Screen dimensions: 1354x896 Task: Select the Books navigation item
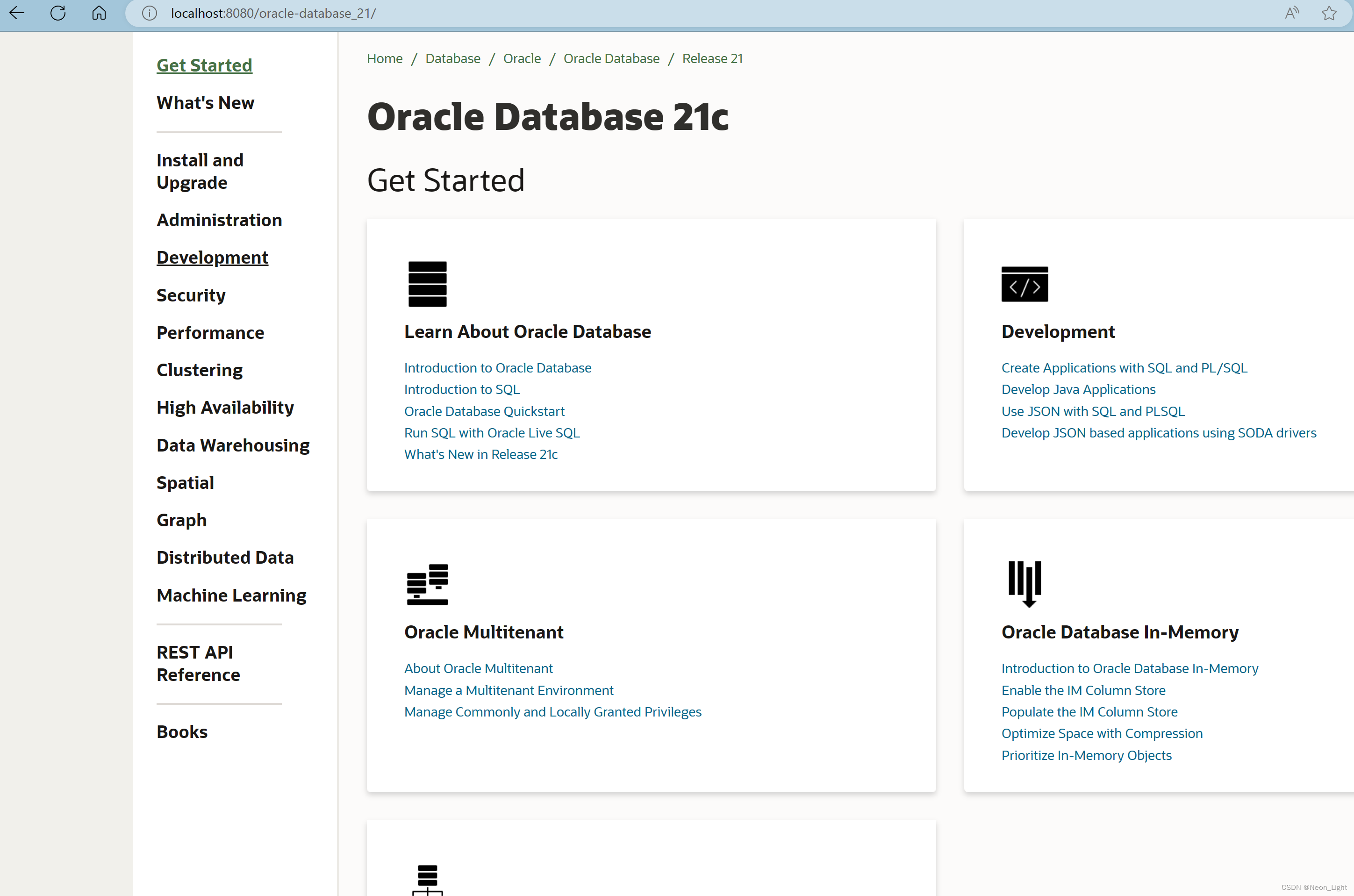[x=181, y=731]
